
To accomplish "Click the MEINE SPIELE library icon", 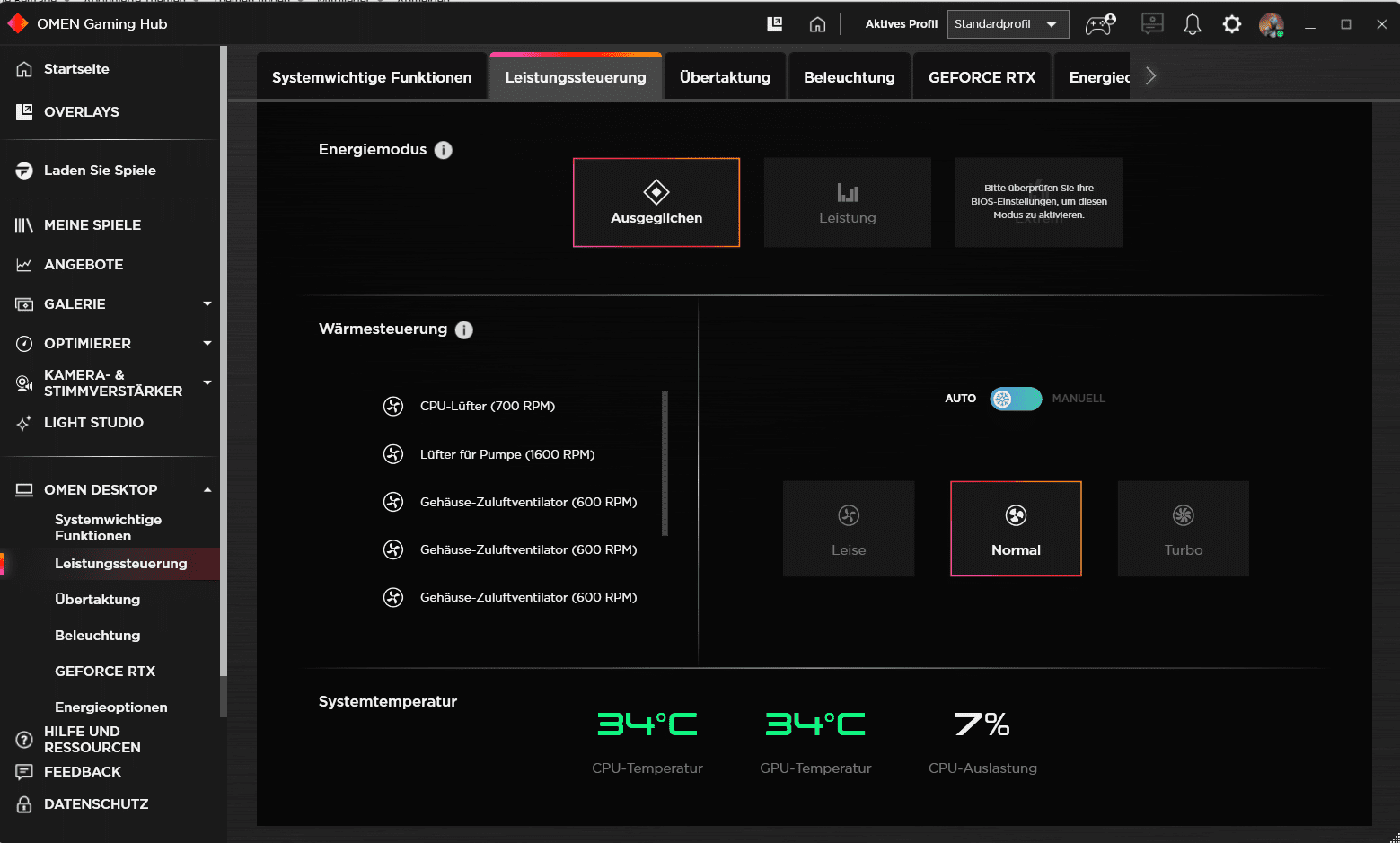I will pyautogui.click(x=24, y=225).
